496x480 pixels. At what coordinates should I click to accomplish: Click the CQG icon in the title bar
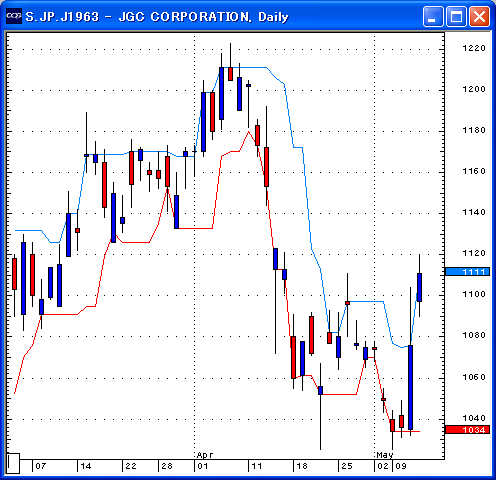[x=14, y=16]
